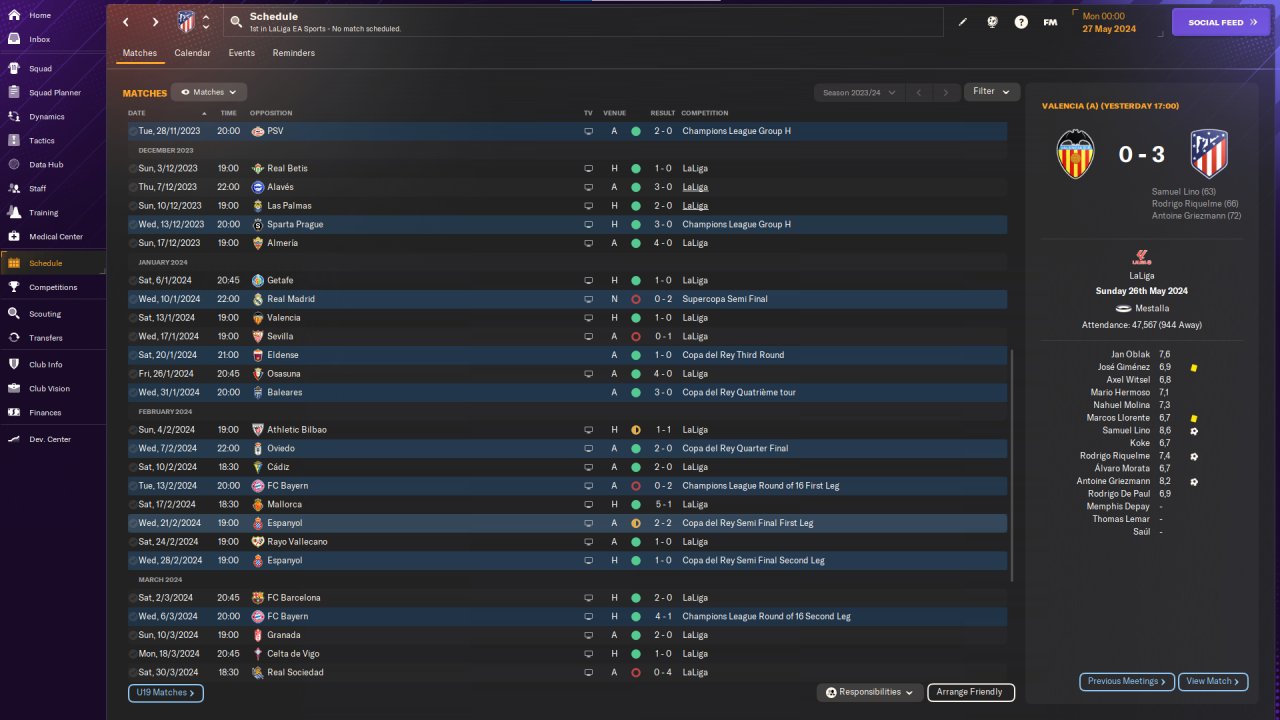Switch to the Events tab
Viewport: 1280px width, 720px height.
coord(241,53)
